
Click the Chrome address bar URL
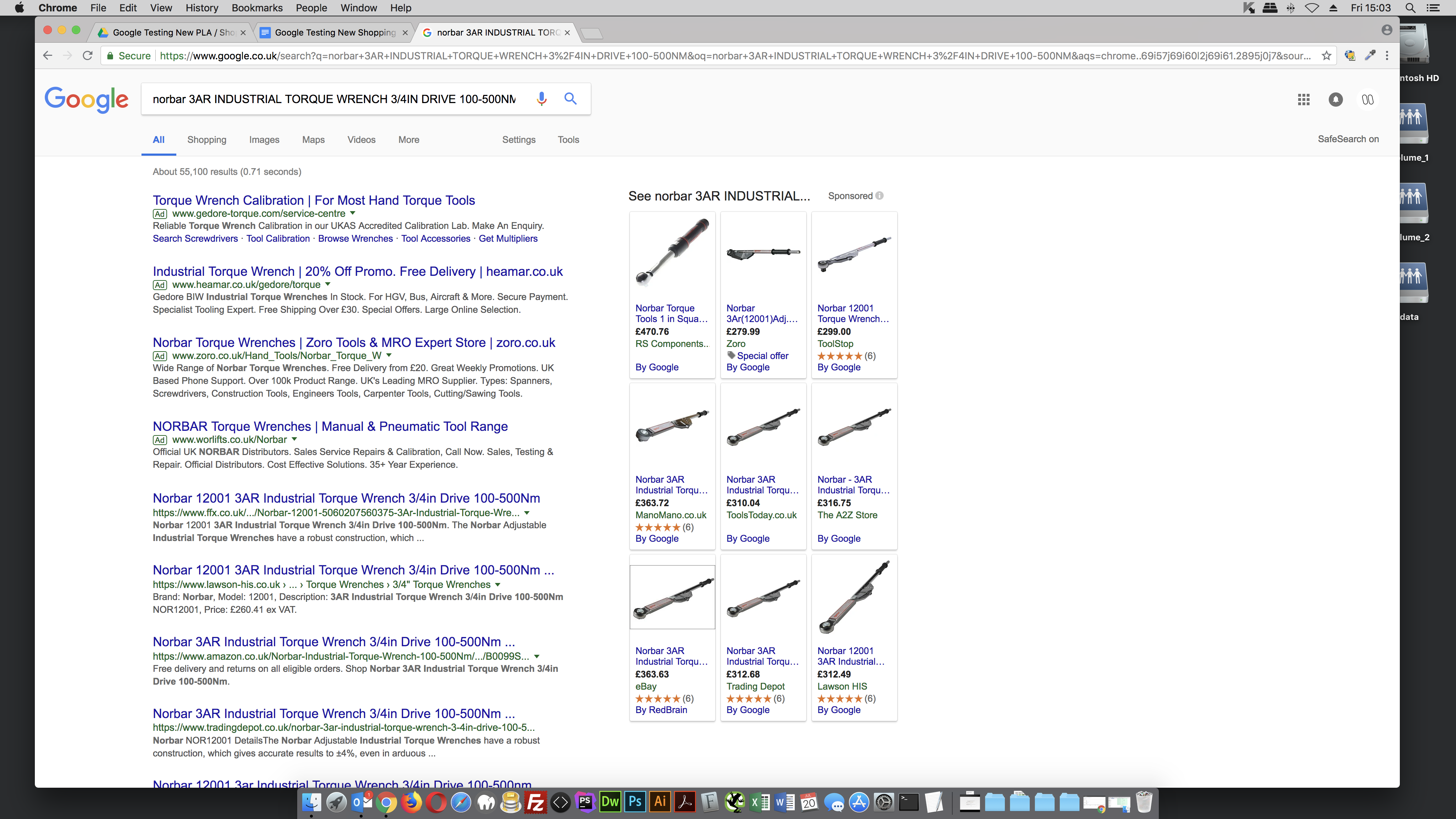(735, 55)
